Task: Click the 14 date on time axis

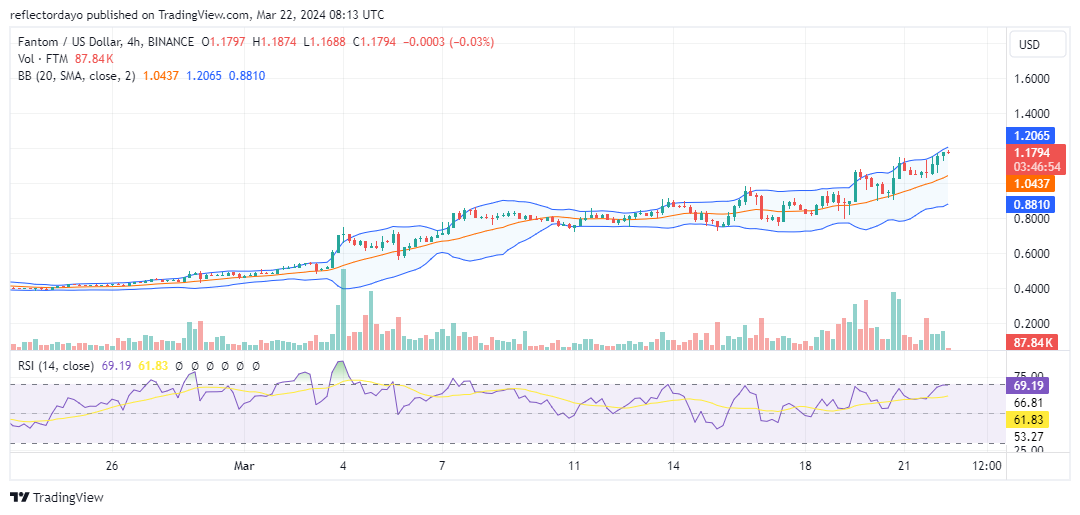Action: point(673,466)
